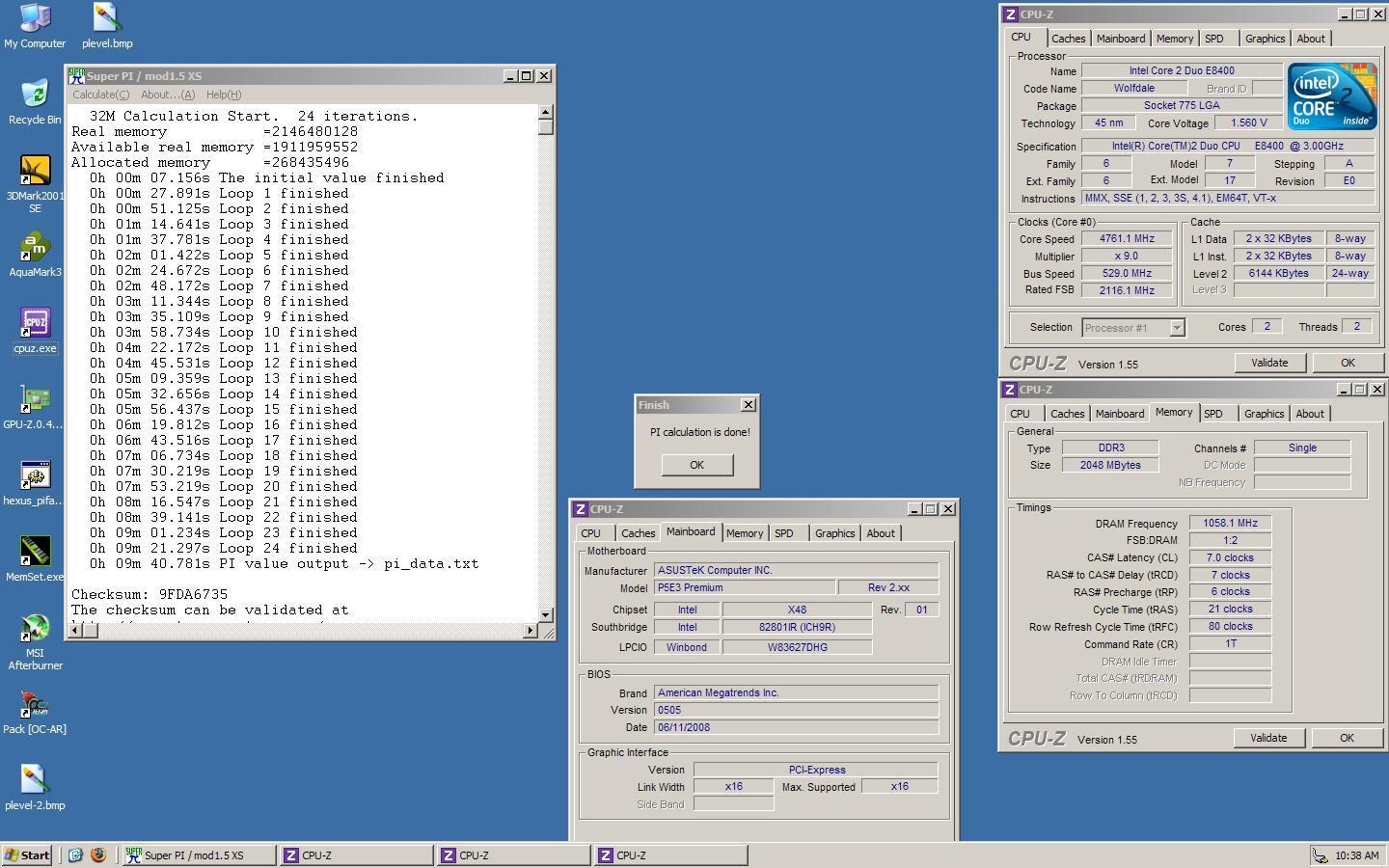This screenshot has width=1389, height=868.
Task: Click Loop 24 finished line
Action: tap(224, 548)
